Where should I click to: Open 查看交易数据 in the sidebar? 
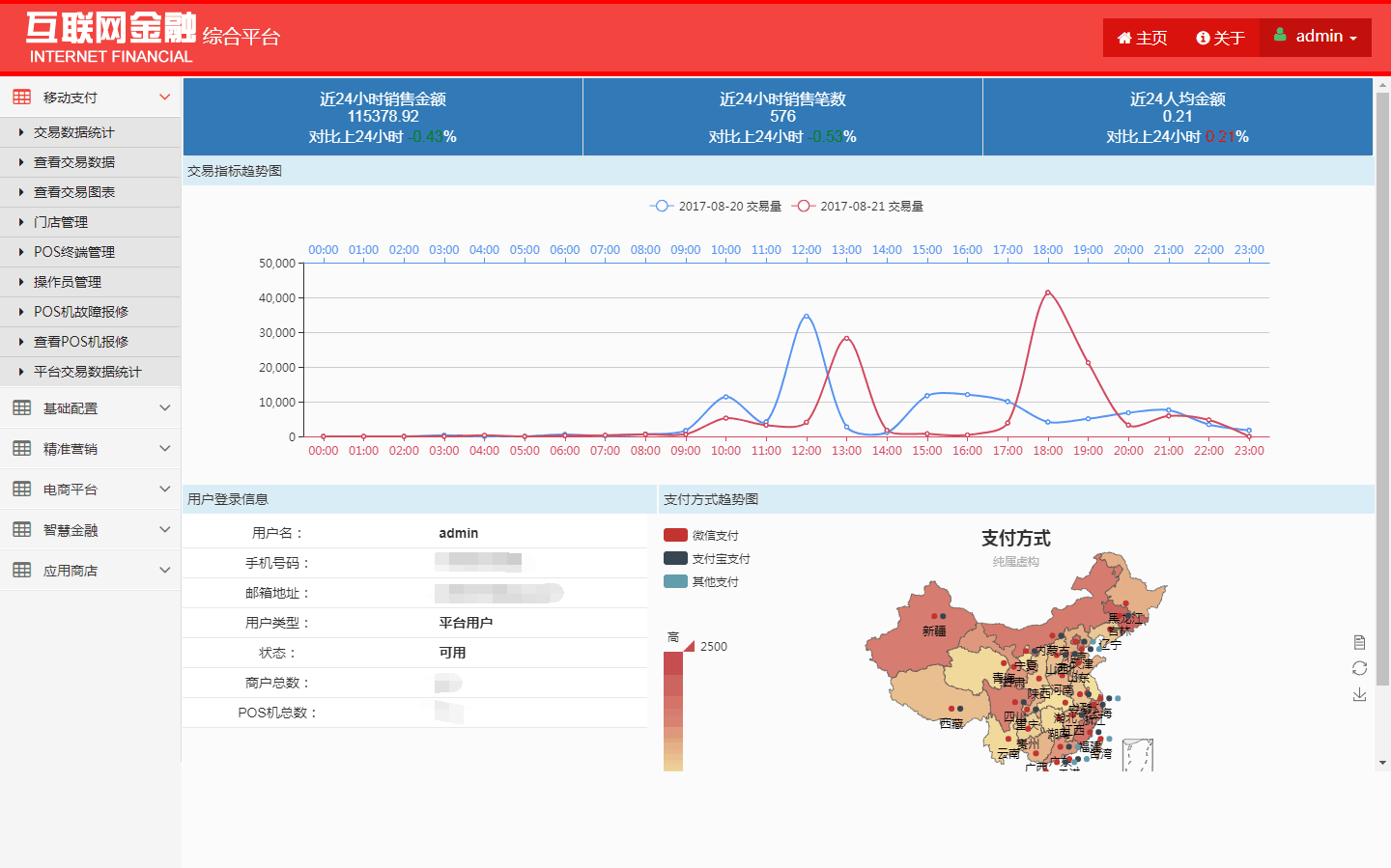click(74, 162)
